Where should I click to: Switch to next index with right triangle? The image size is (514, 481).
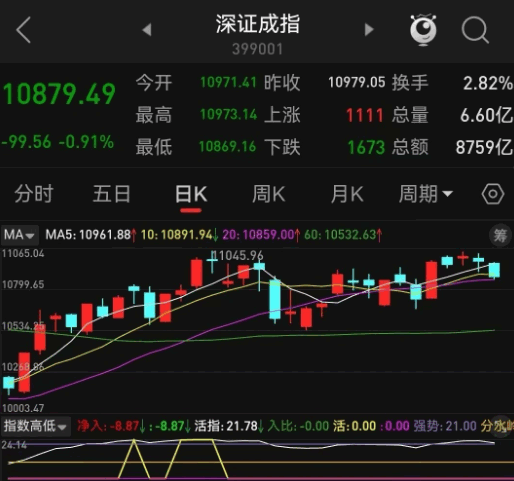coord(369,29)
